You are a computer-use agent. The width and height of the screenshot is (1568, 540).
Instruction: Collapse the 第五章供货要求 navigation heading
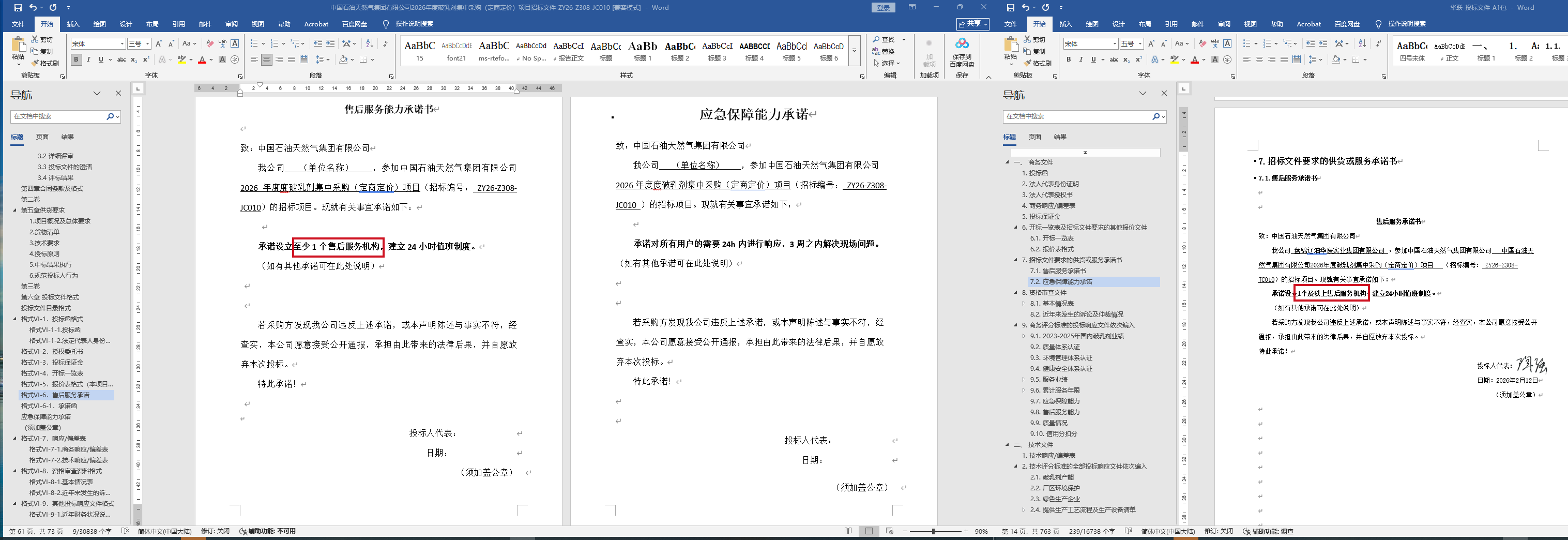click(x=15, y=211)
